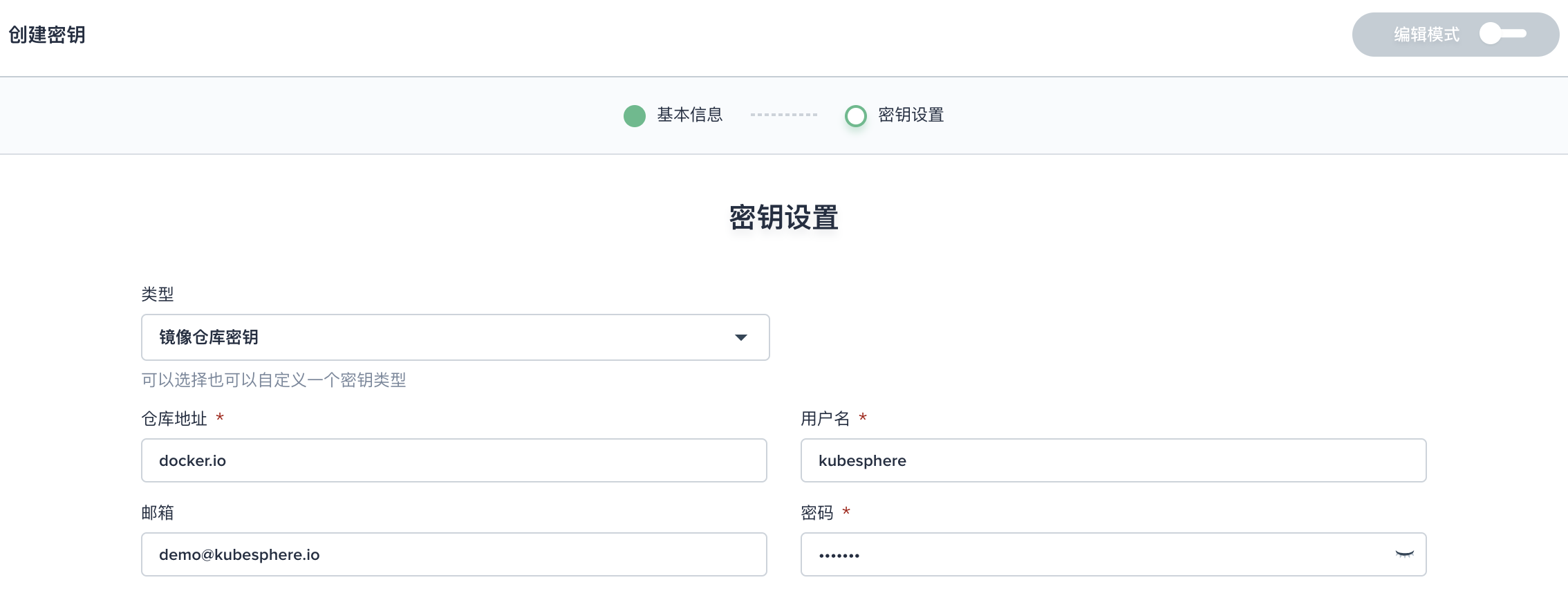The image size is (1568, 600).
Task: Click the 仓库地址 field label
Action: click(x=174, y=419)
